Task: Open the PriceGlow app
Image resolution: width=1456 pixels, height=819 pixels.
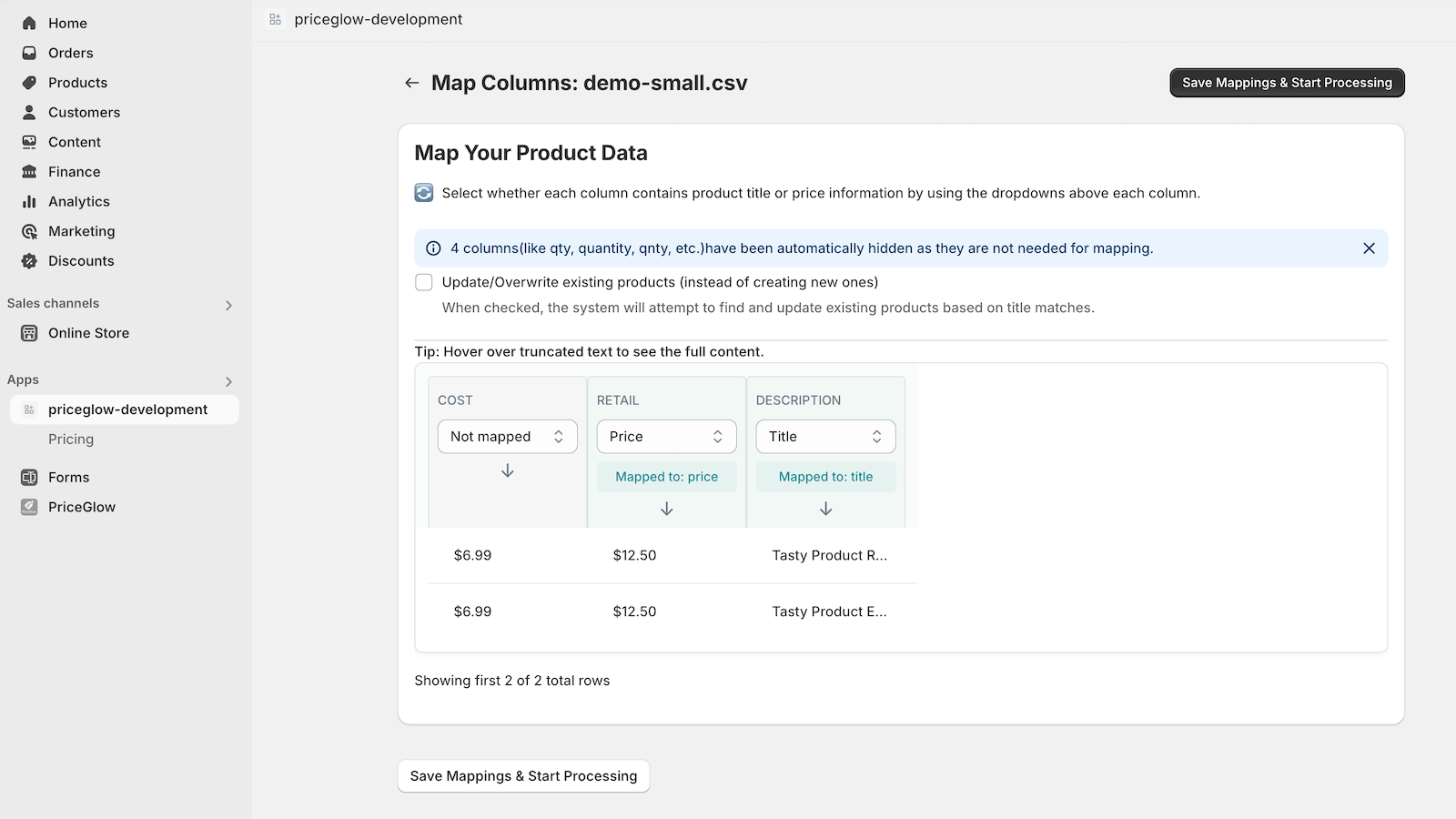Action: (82, 507)
